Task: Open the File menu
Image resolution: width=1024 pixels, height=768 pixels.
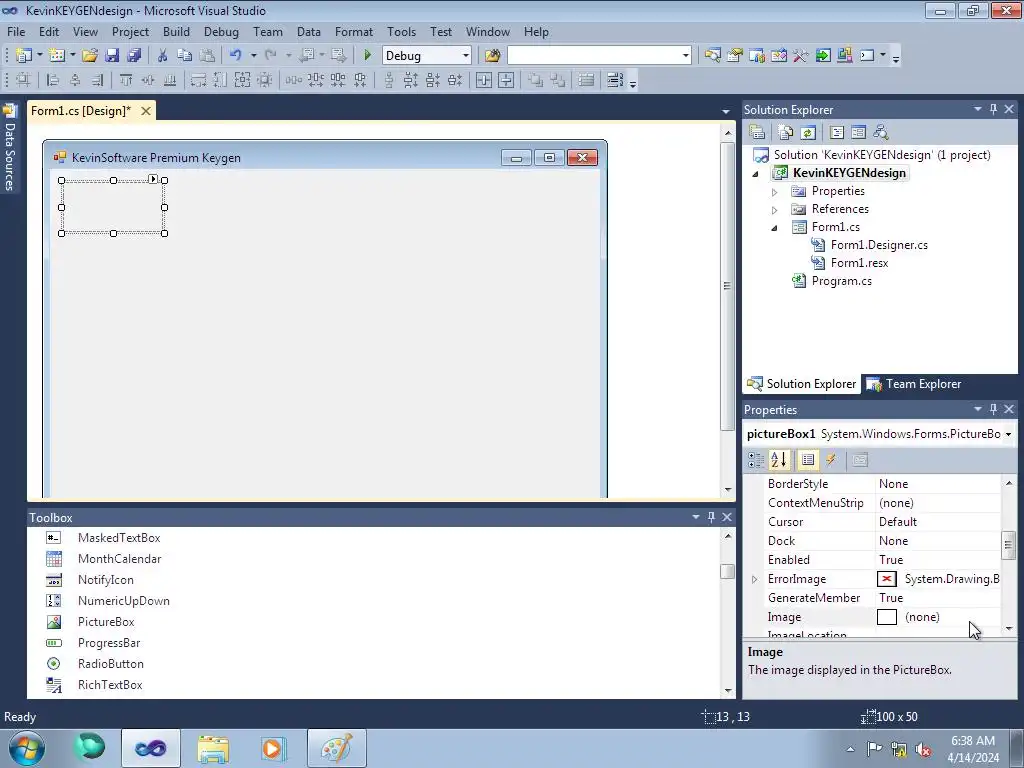Action: point(16,31)
